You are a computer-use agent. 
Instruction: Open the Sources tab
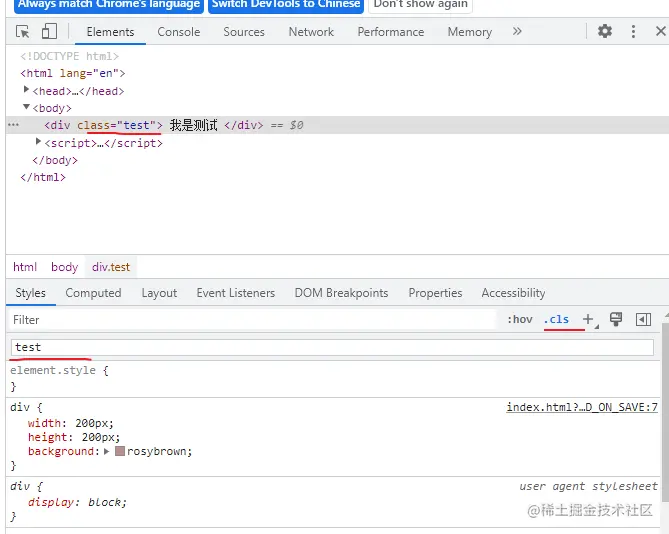click(x=244, y=32)
